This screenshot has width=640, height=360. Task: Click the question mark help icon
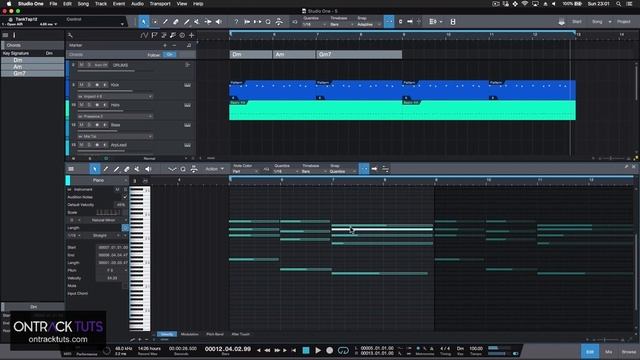point(236,22)
